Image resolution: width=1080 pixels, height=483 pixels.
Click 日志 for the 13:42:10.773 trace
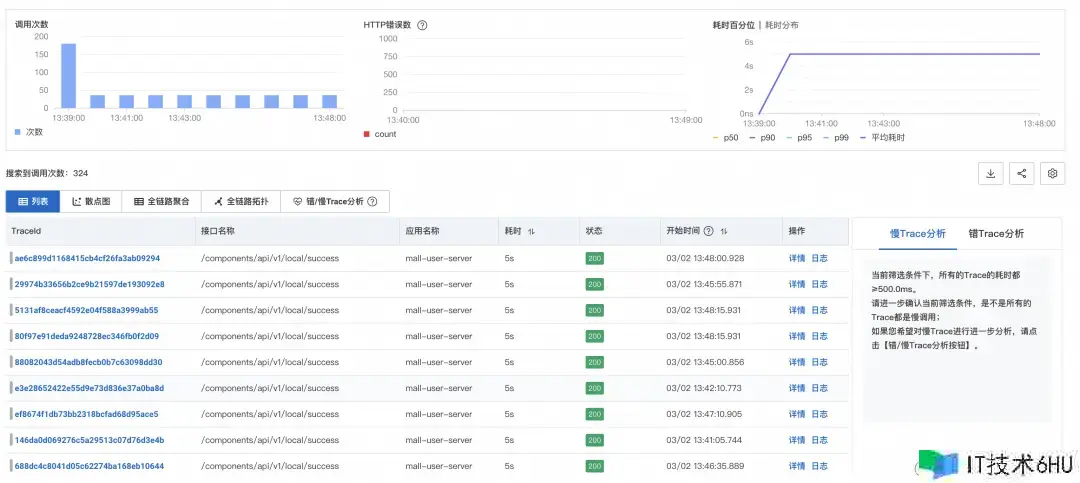(x=819, y=388)
